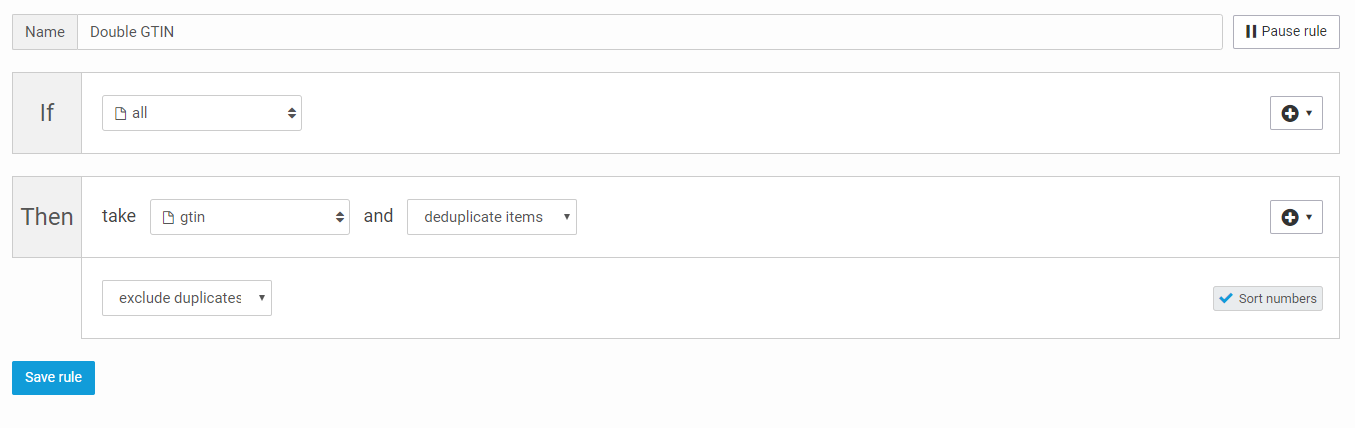The width and height of the screenshot is (1355, 428).
Task: Open the "all" condition dropdown
Action: tap(202, 113)
